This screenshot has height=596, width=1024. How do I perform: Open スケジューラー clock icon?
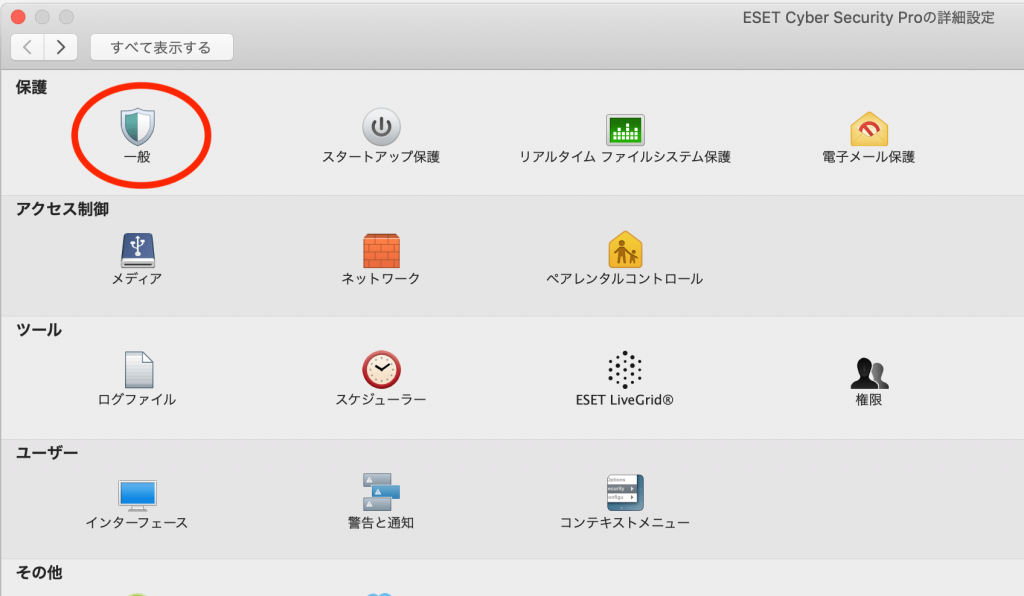point(381,369)
